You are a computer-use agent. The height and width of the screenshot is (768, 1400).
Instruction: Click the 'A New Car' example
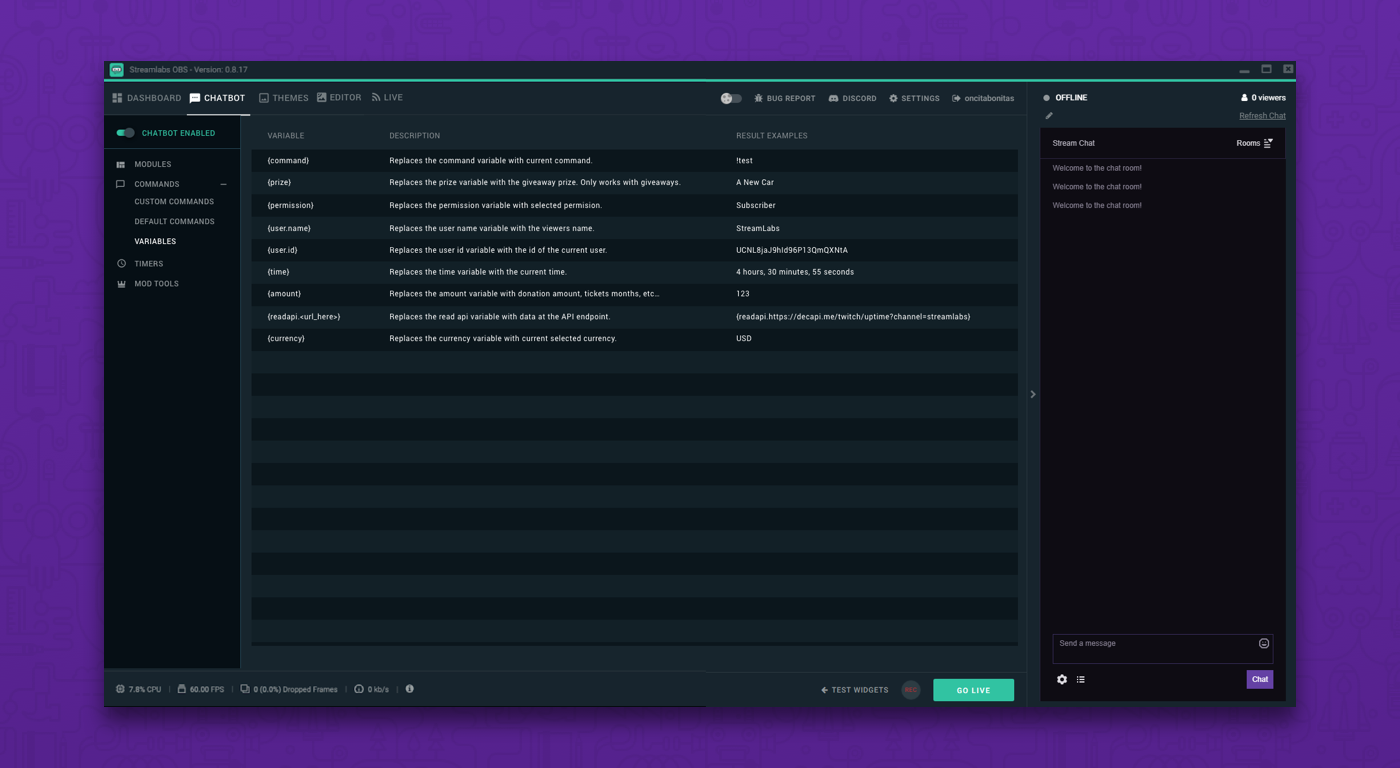[755, 182]
